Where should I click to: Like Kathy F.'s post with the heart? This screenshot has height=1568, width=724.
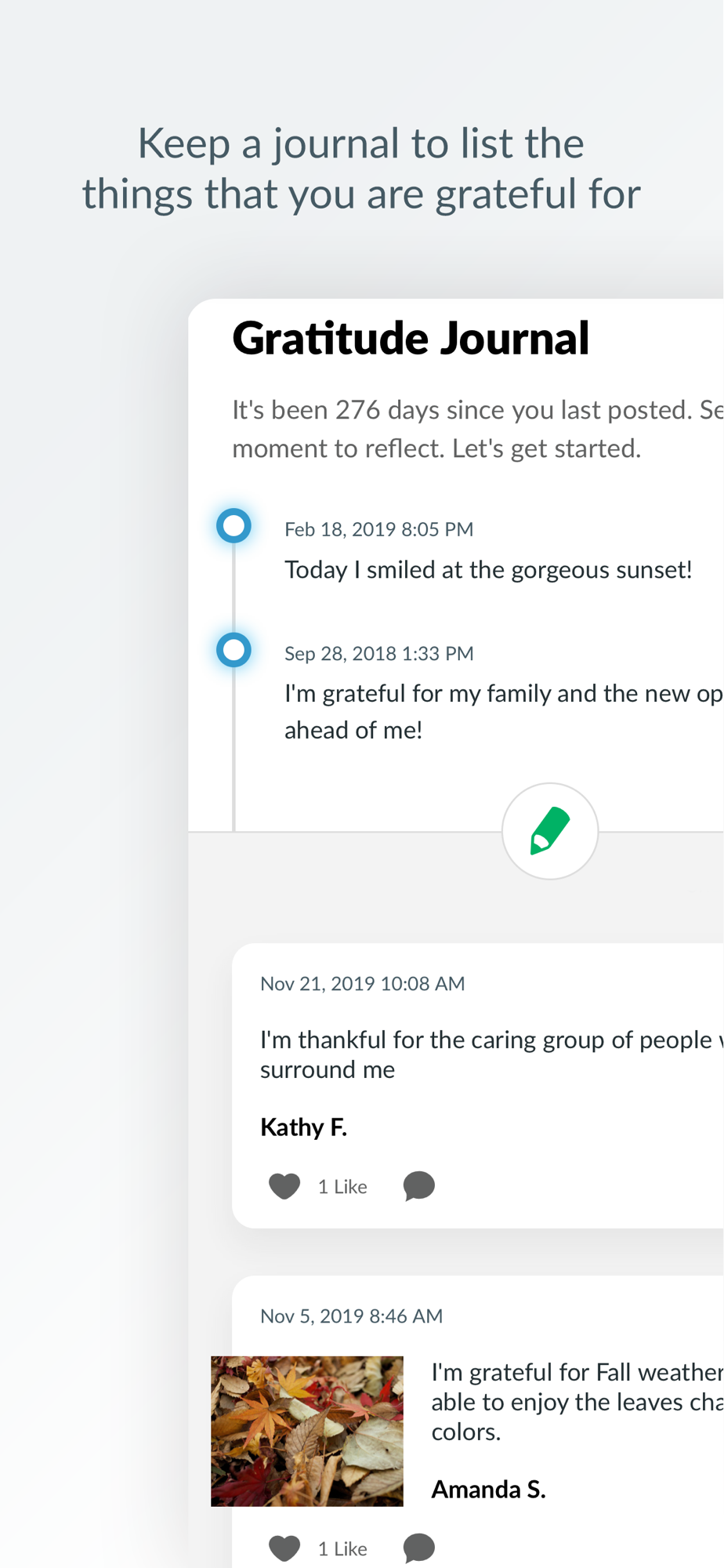pyautogui.click(x=284, y=1186)
